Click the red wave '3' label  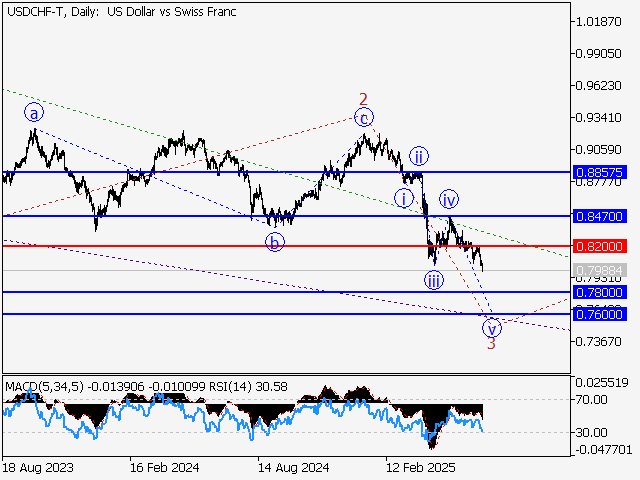(491, 344)
